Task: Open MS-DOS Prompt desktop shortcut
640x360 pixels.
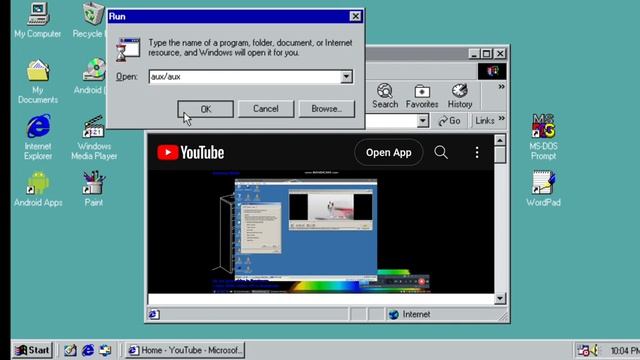Action: pos(543,137)
